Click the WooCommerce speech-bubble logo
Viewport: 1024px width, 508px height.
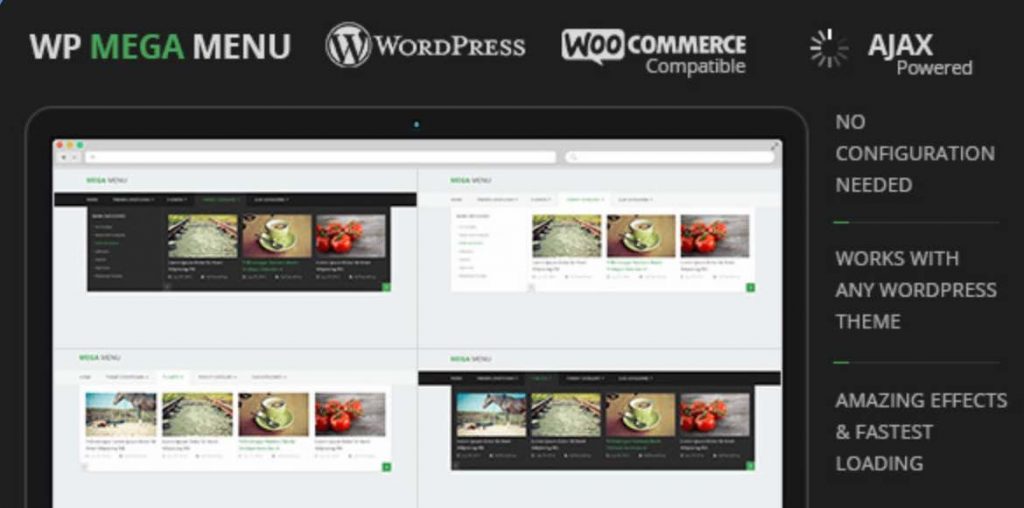(x=593, y=46)
